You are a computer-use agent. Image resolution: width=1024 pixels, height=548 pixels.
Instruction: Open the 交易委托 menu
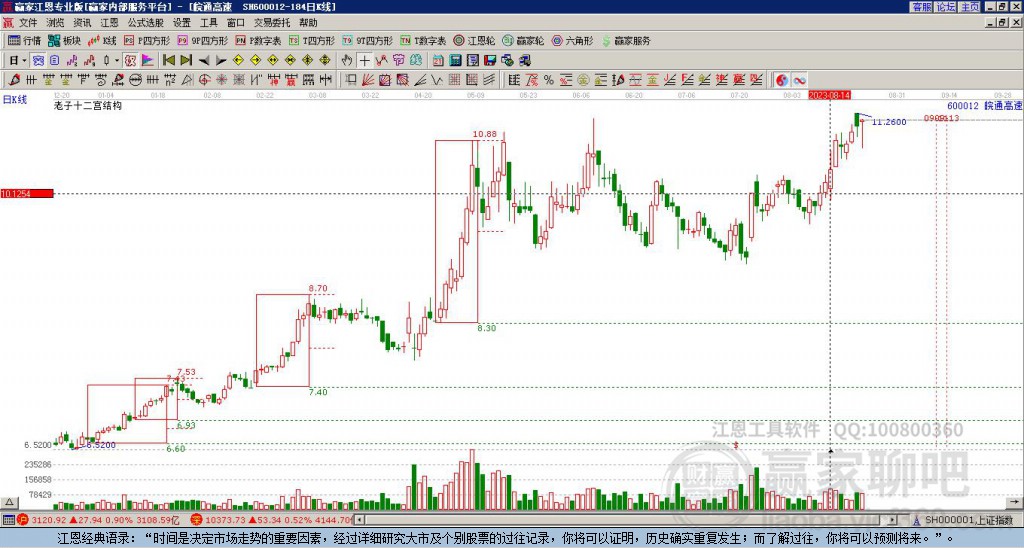point(272,23)
